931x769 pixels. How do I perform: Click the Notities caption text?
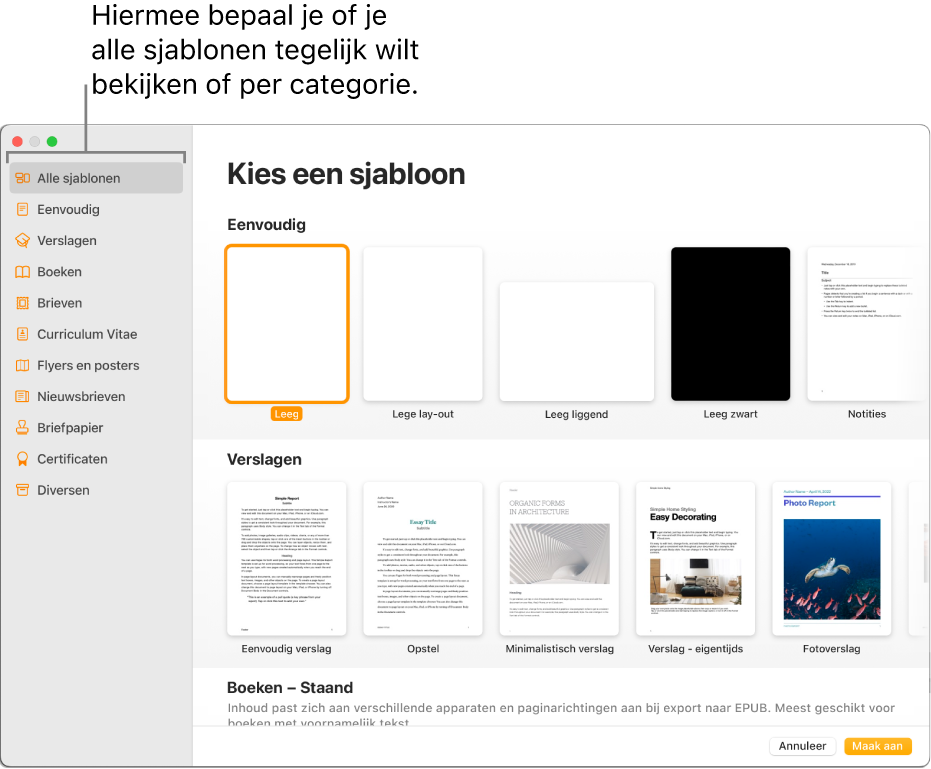tap(867, 414)
